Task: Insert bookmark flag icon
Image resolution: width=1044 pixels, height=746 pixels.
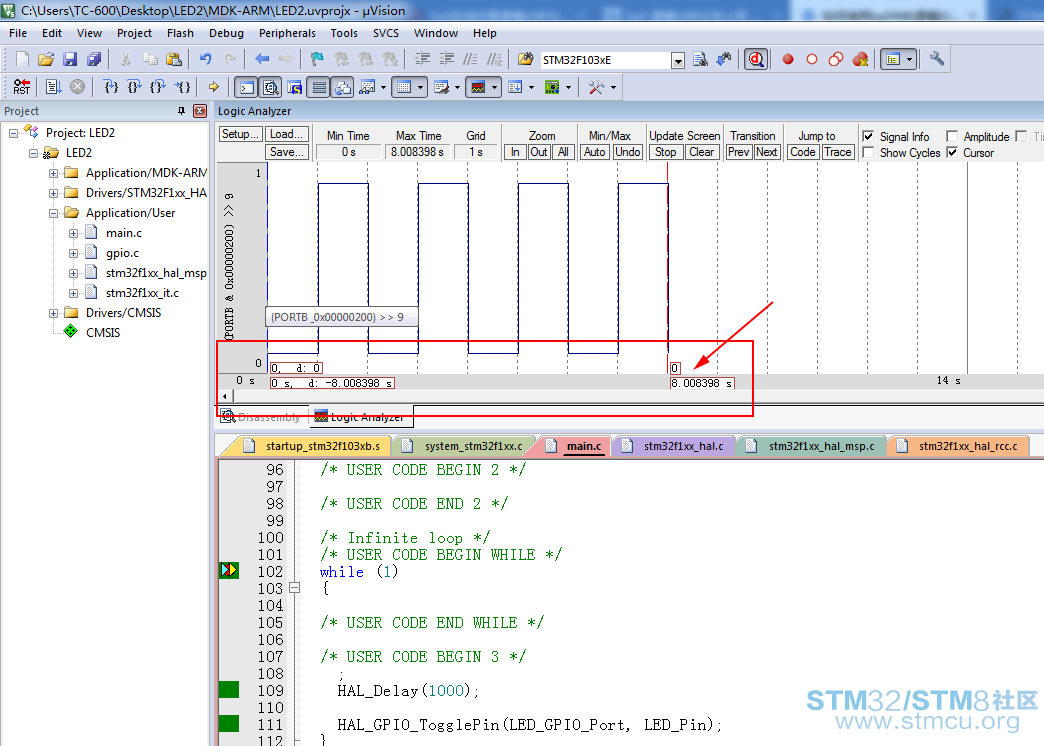Action: pyautogui.click(x=317, y=59)
